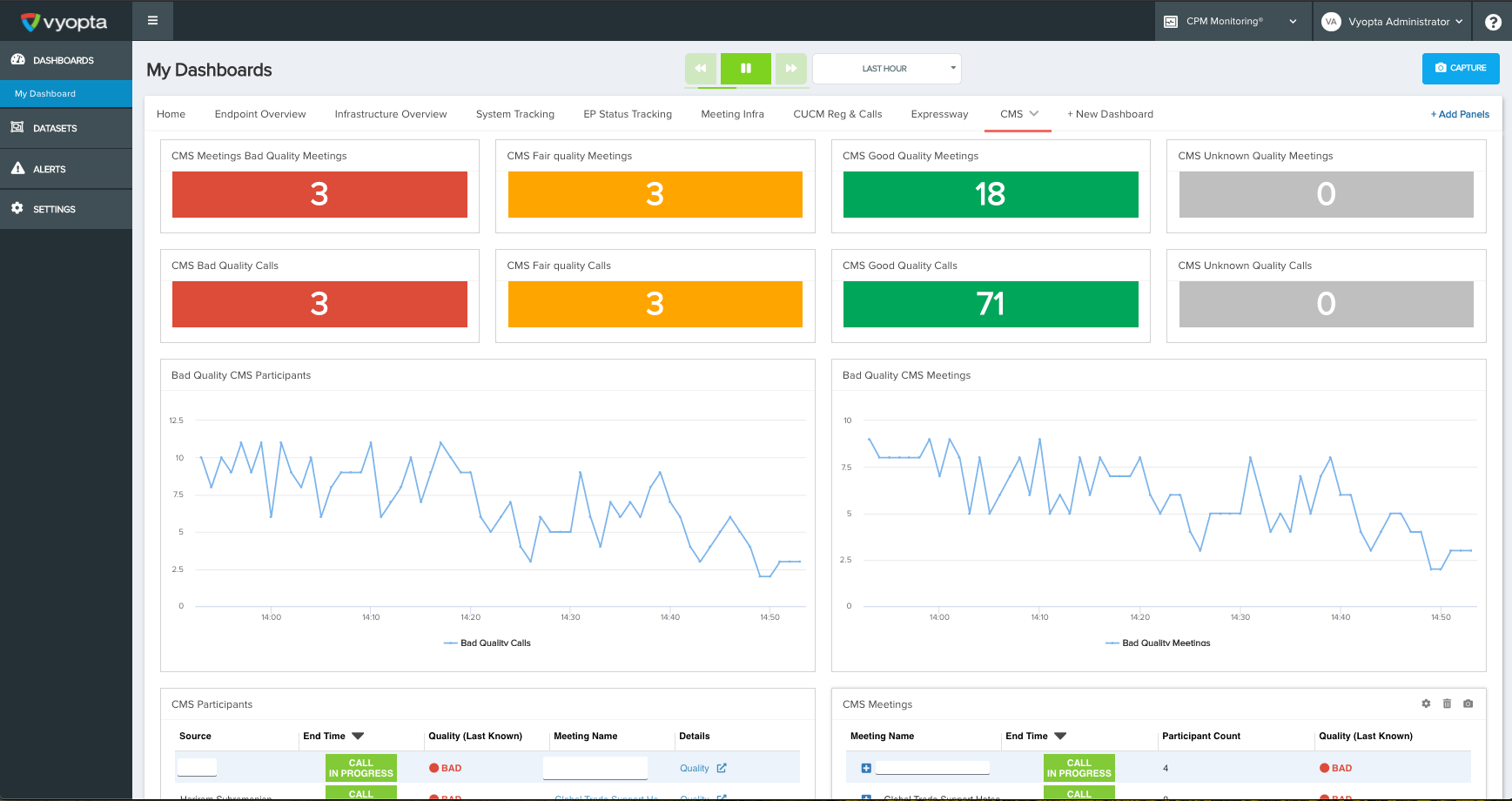This screenshot has width=1512, height=801.
Task: Toggle the Bad Quality Calls legend entry
Action: coord(487,643)
